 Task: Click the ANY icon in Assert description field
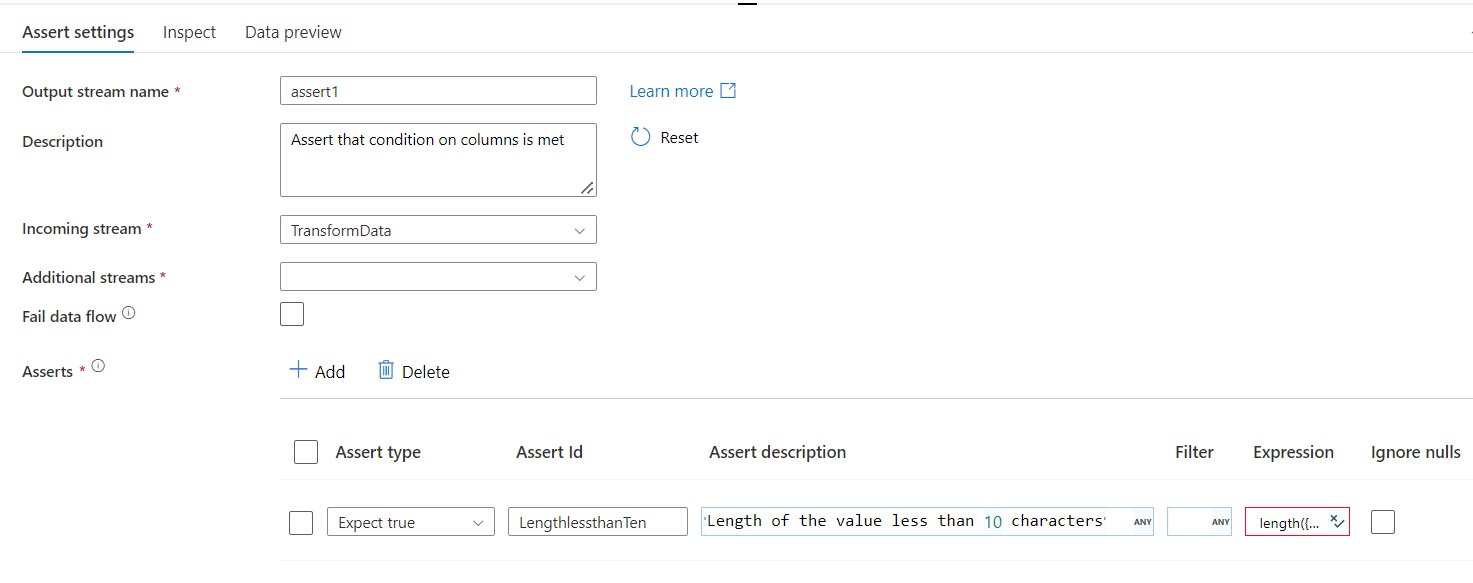coord(1141,521)
